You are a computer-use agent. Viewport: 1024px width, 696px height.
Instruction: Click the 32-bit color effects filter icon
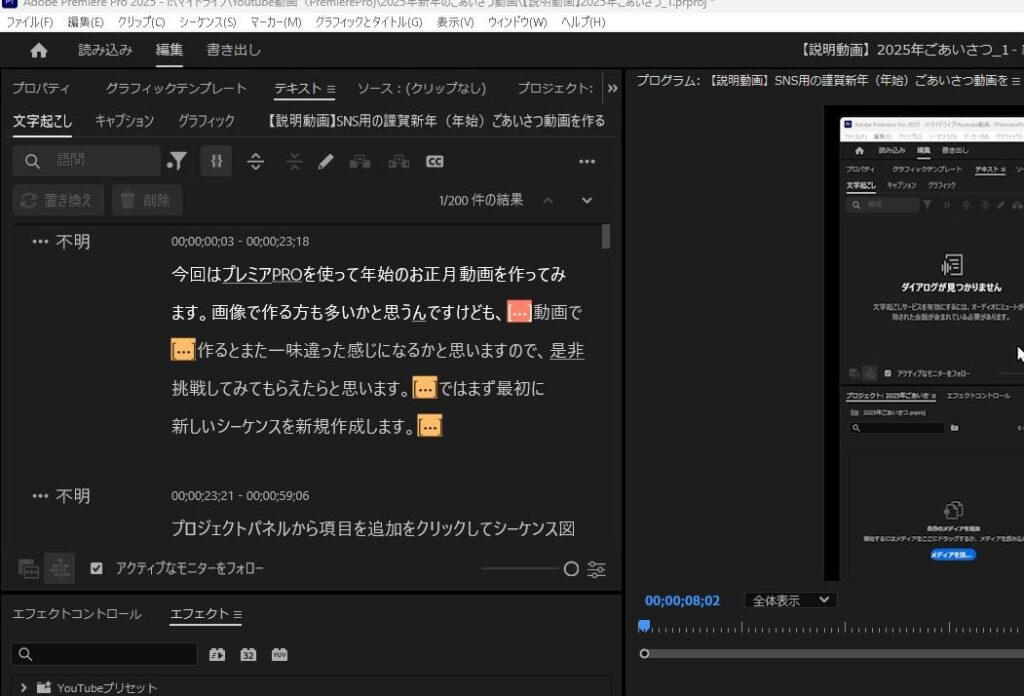[248, 654]
